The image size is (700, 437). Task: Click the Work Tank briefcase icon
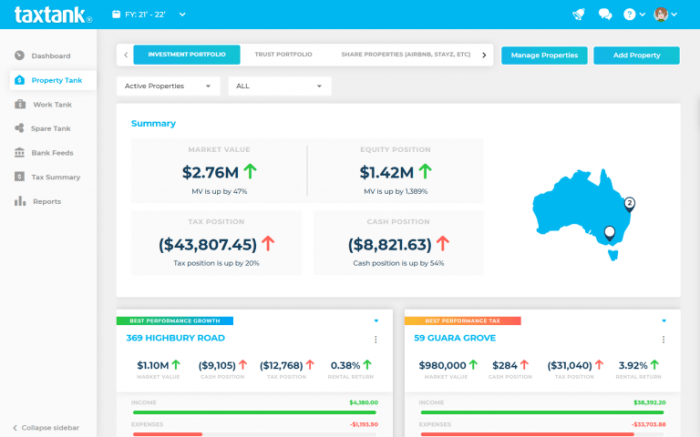[x=20, y=104]
